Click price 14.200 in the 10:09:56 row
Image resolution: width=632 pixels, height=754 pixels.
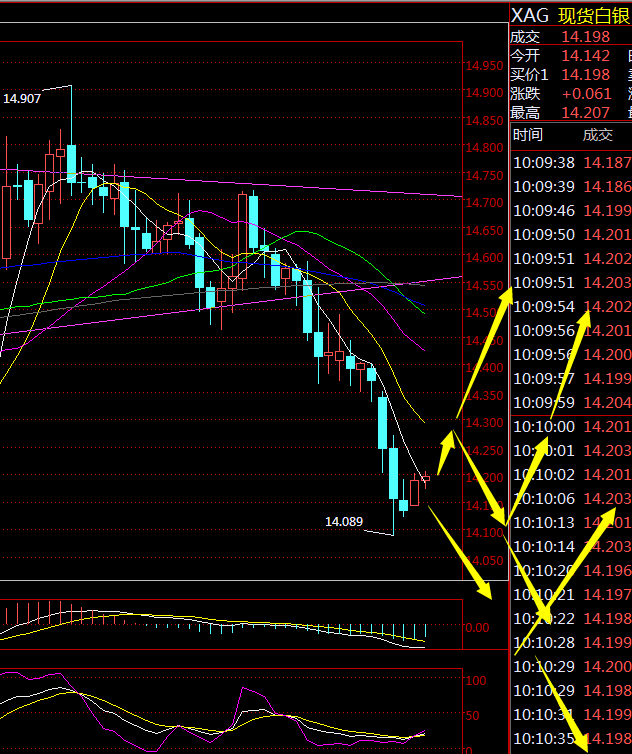pyautogui.click(x=607, y=355)
